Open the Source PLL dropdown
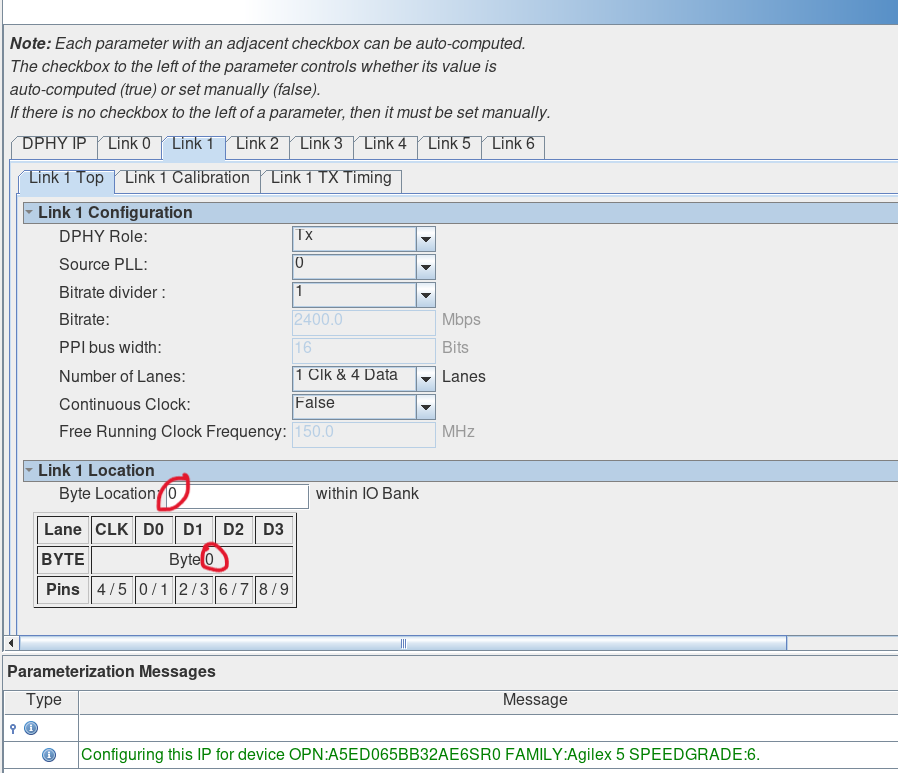898x773 pixels. point(426,267)
